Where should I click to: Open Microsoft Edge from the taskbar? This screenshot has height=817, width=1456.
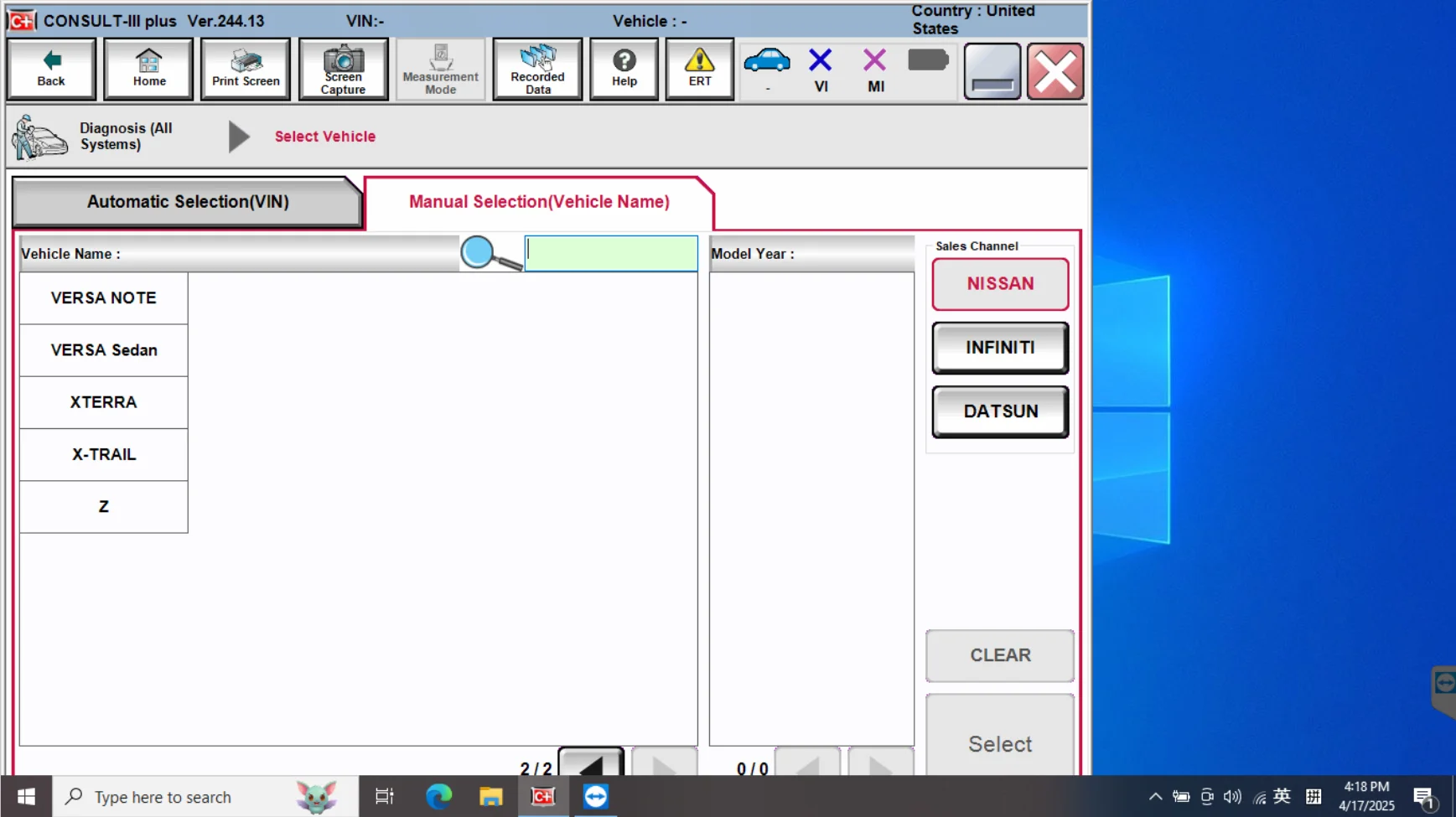coord(438,796)
